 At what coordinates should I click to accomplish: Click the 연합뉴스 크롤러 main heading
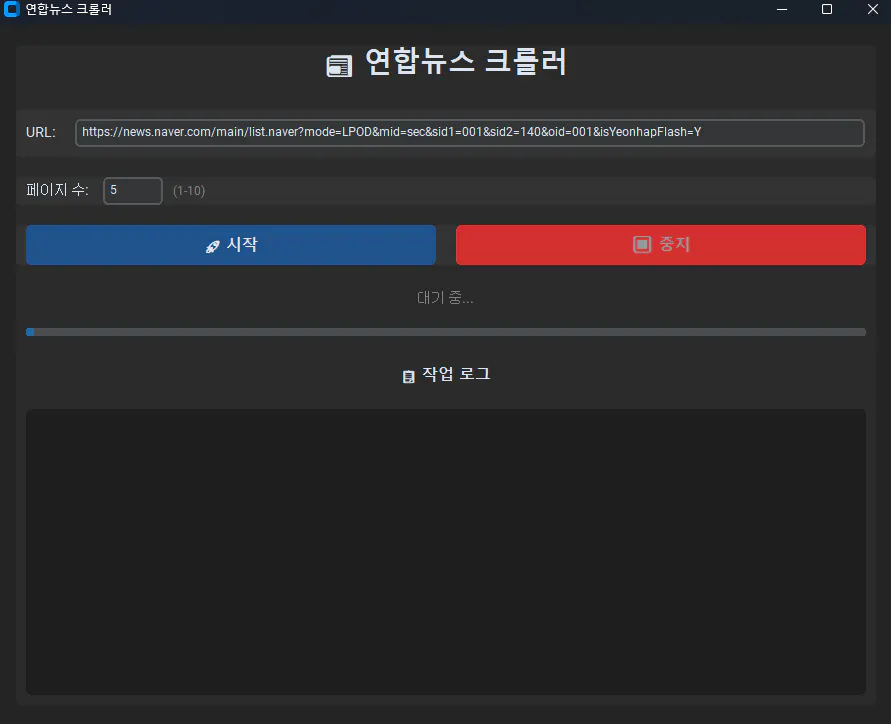click(466, 61)
